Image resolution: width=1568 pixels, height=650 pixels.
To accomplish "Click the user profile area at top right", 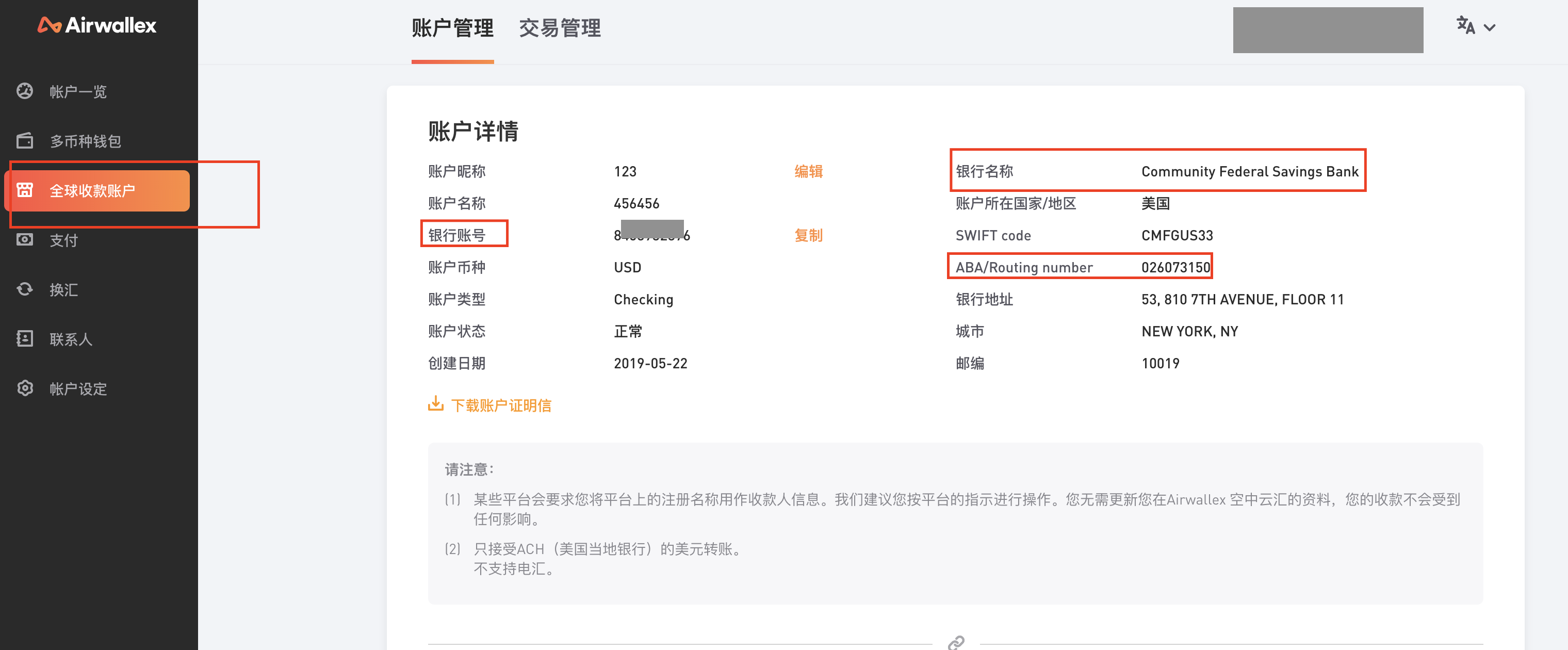I will tap(1328, 29).
